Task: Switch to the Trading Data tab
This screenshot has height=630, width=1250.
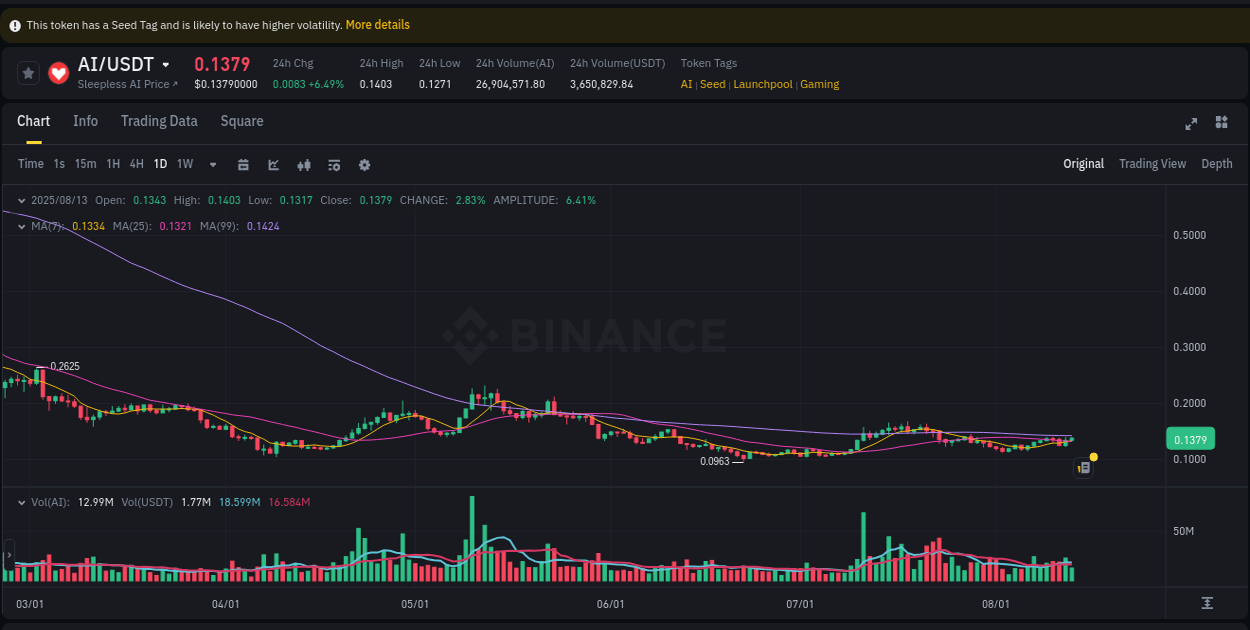Action: tap(159, 120)
